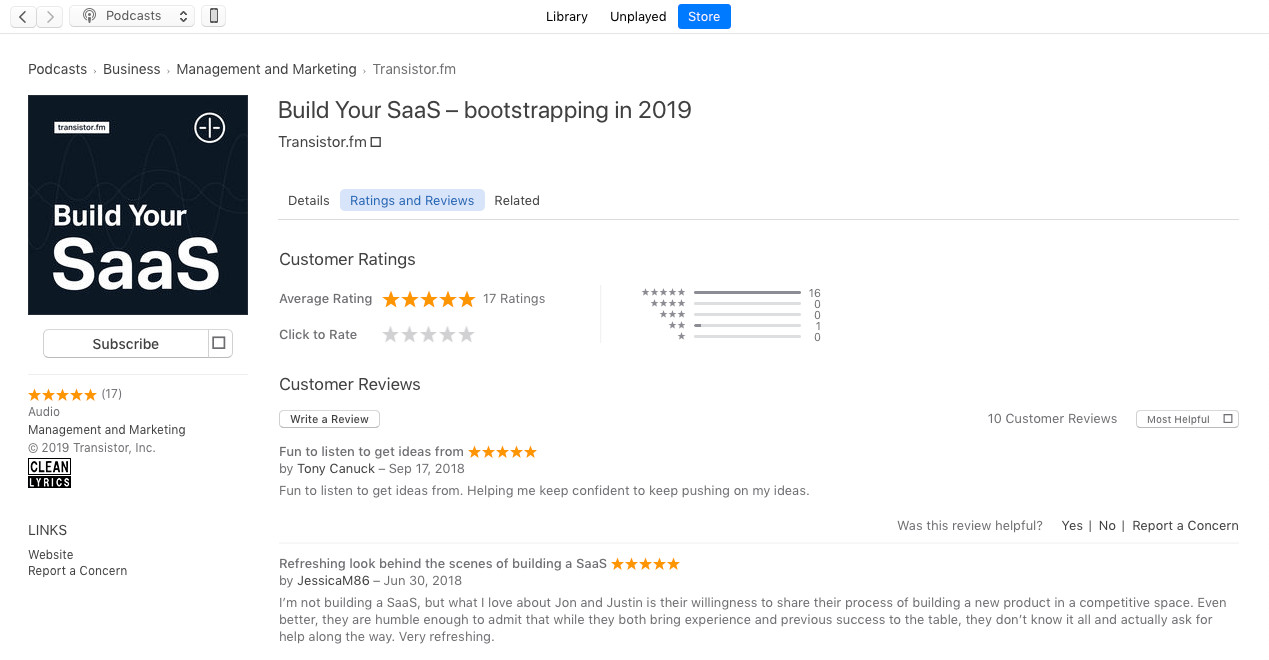Click the Write a Review button

tap(329, 418)
